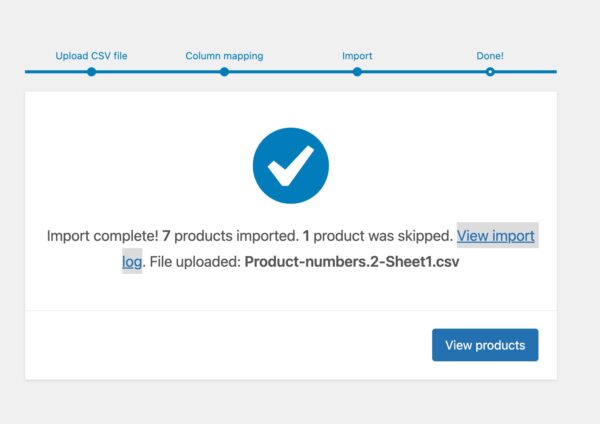This screenshot has width=600, height=424.
Task: Click the Product-numbers.2-Sheet1.csv file name
Action: [352, 263]
